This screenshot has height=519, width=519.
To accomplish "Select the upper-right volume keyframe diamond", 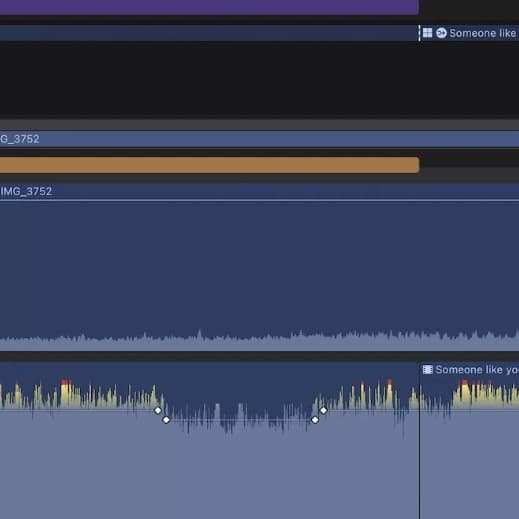I will pos(323,410).
